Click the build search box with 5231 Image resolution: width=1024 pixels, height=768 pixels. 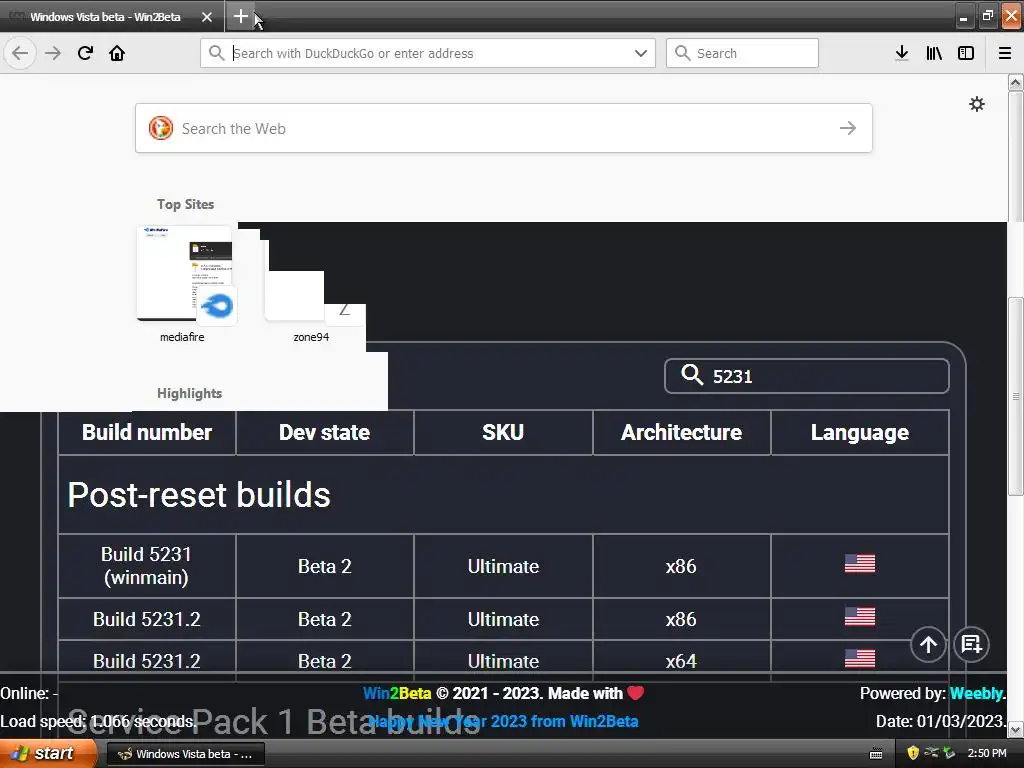(x=807, y=376)
